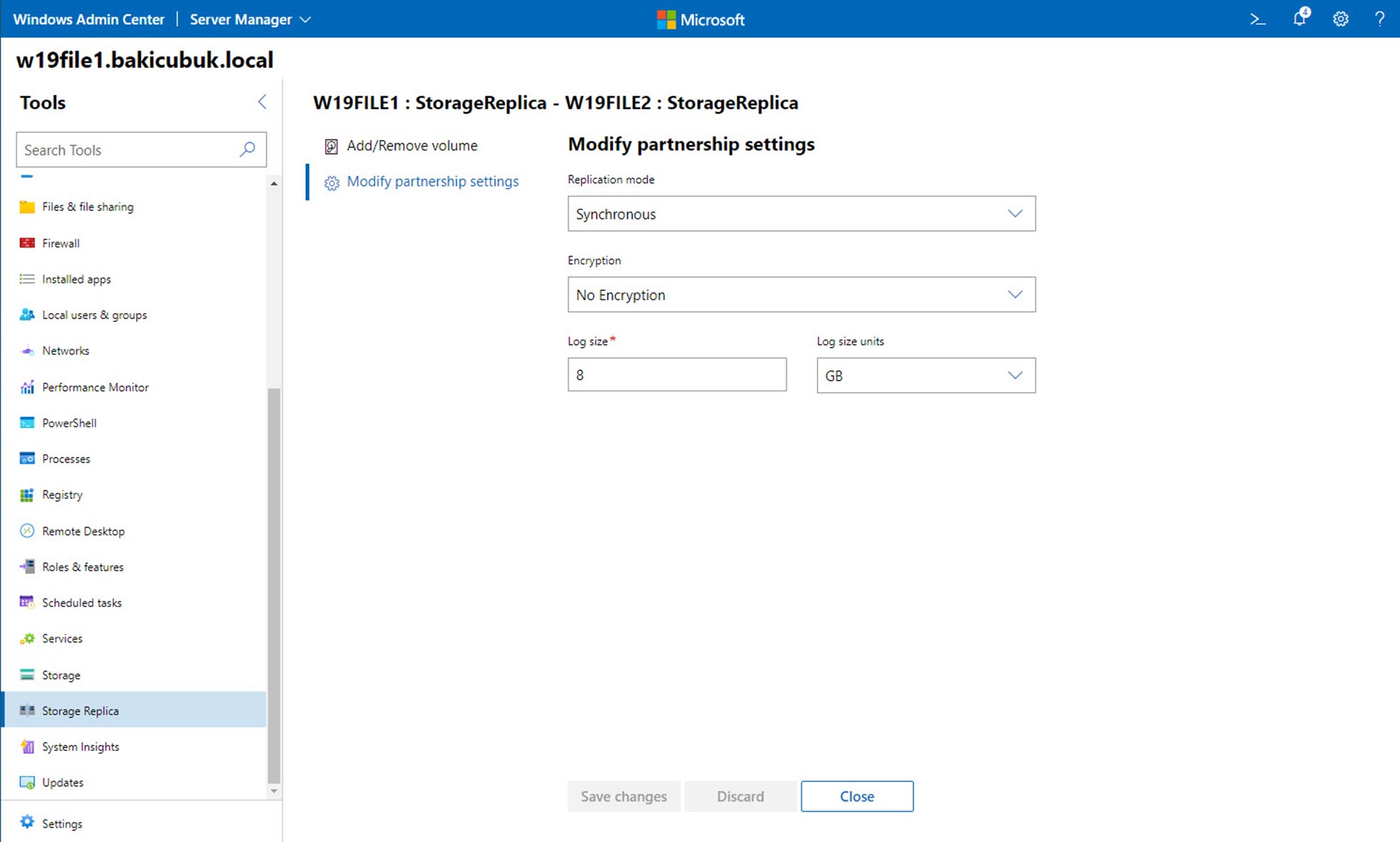Click the Updates icon
This screenshot has width=1400, height=842.
(x=27, y=783)
